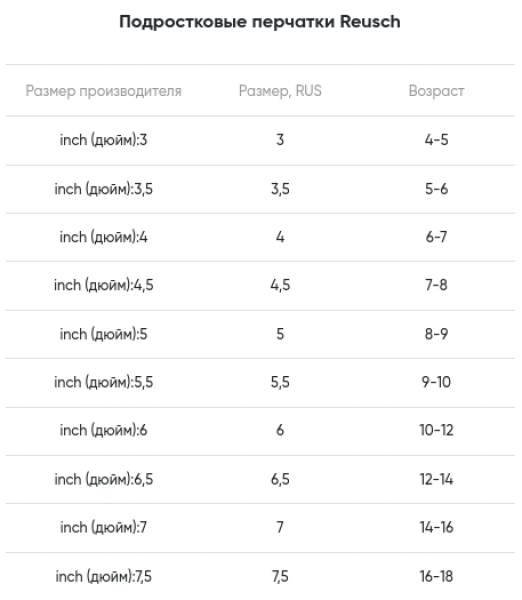522x600 pixels.
Task: Select the age value 16-18
Action: pos(436,577)
